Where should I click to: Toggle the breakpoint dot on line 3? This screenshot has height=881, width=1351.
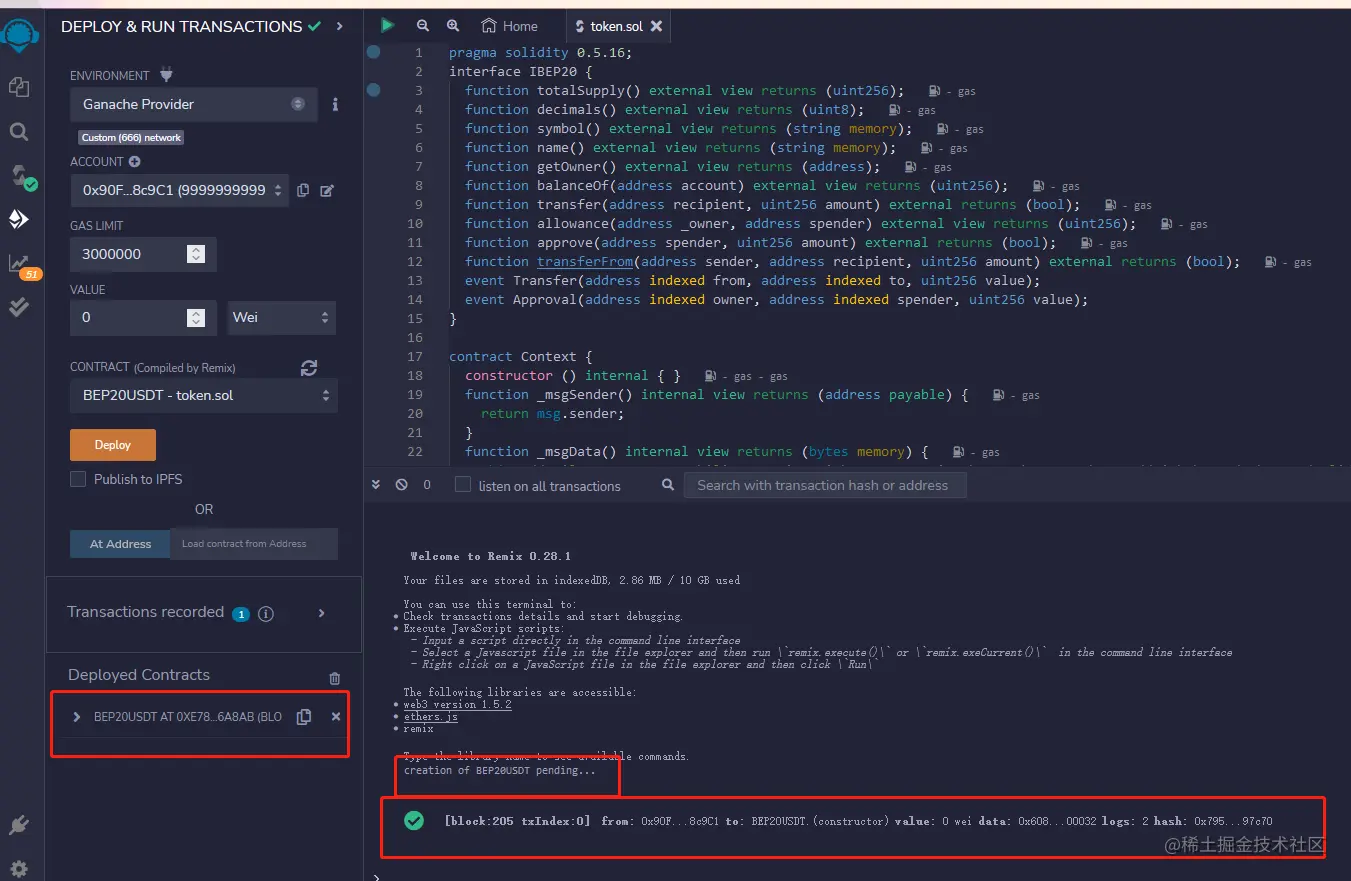[x=374, y=90]
